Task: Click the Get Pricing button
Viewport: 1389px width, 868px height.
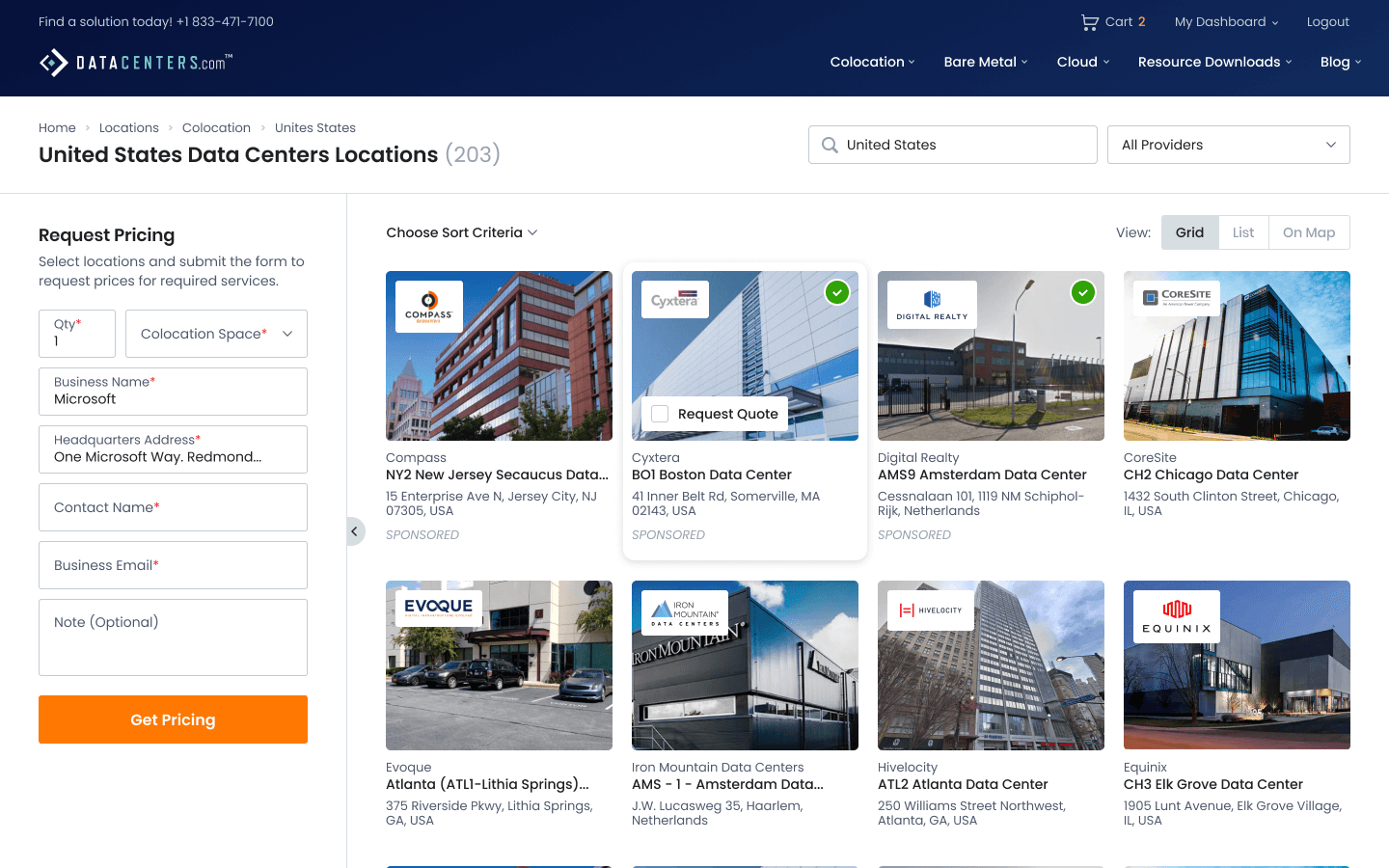Action: [x=173, y=719]
